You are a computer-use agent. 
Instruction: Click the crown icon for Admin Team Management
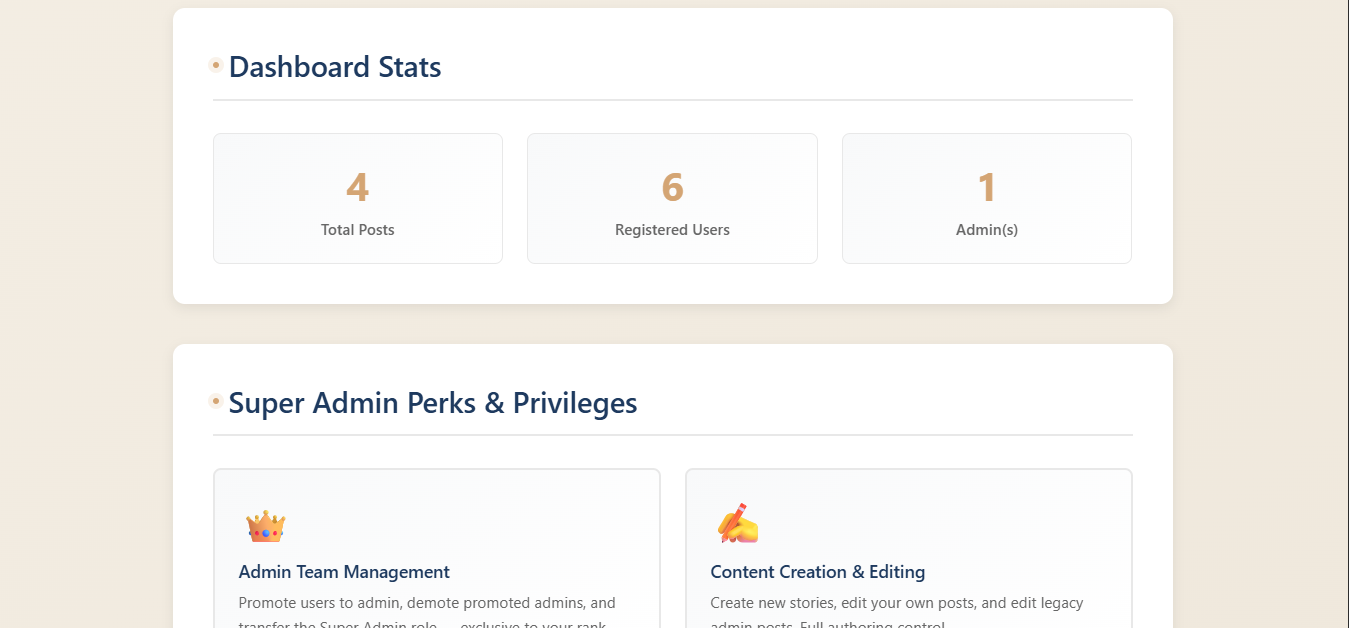point(266,526)
